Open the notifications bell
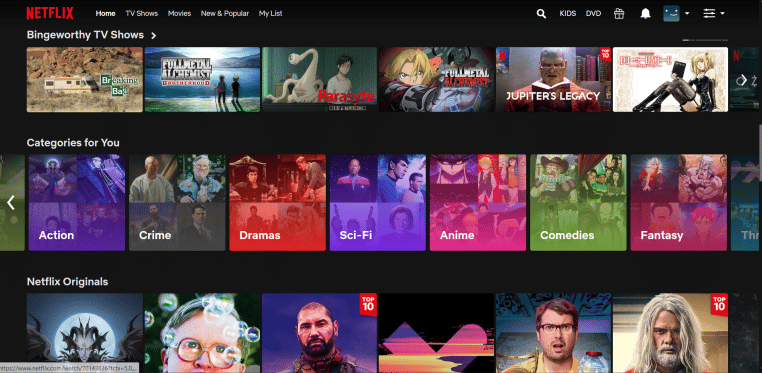The height and width of the screenshot is (373, 762). pos(645,14)
